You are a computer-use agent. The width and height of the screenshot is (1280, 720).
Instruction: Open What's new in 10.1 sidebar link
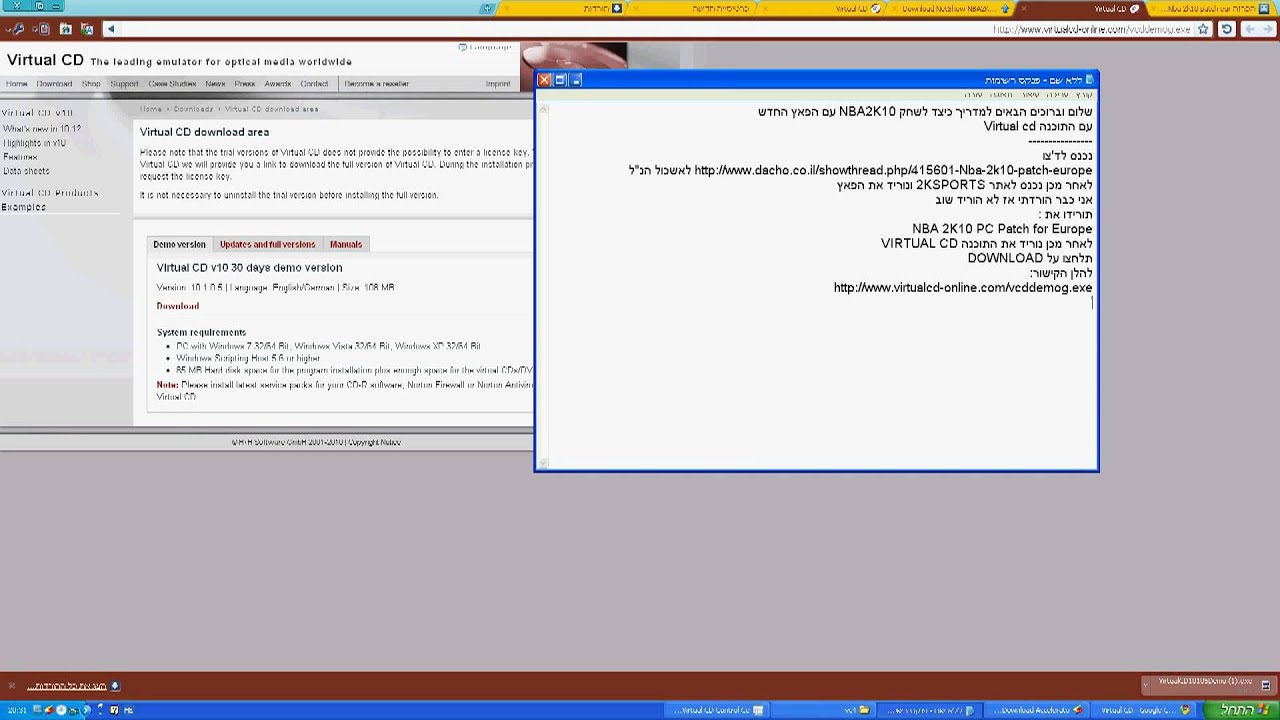coord(42,129)
